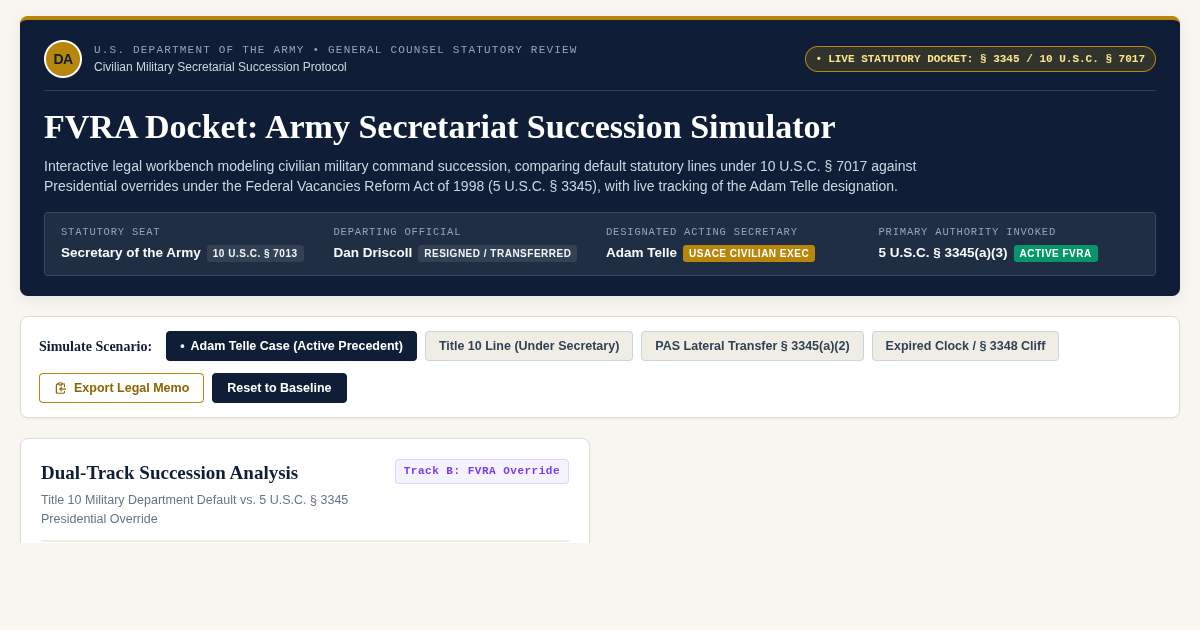Click Civilian Military Secretarial Succession Protocol subtitle

point(220,67)
